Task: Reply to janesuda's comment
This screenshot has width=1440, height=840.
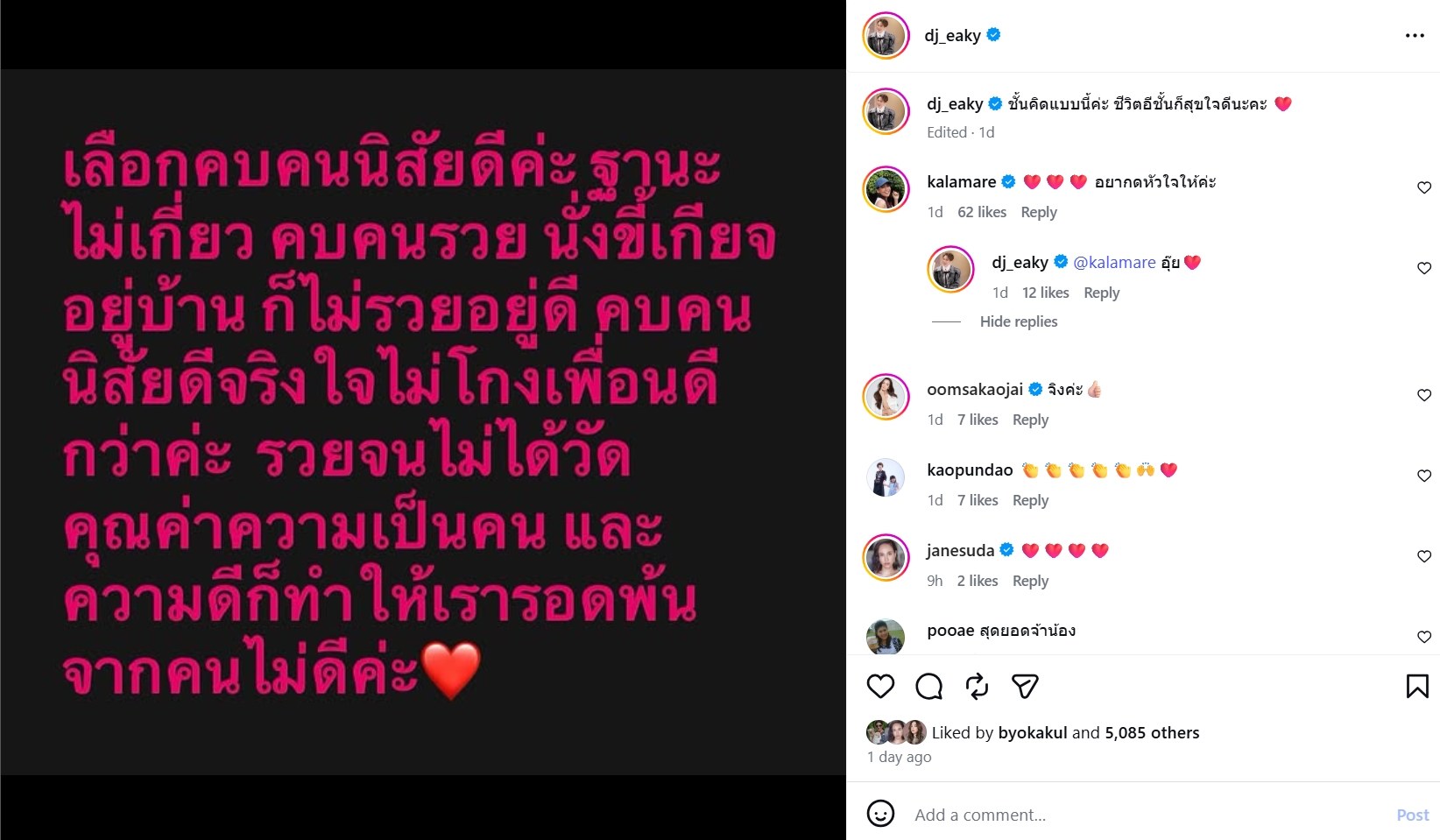Action: tap(1030, 581)
